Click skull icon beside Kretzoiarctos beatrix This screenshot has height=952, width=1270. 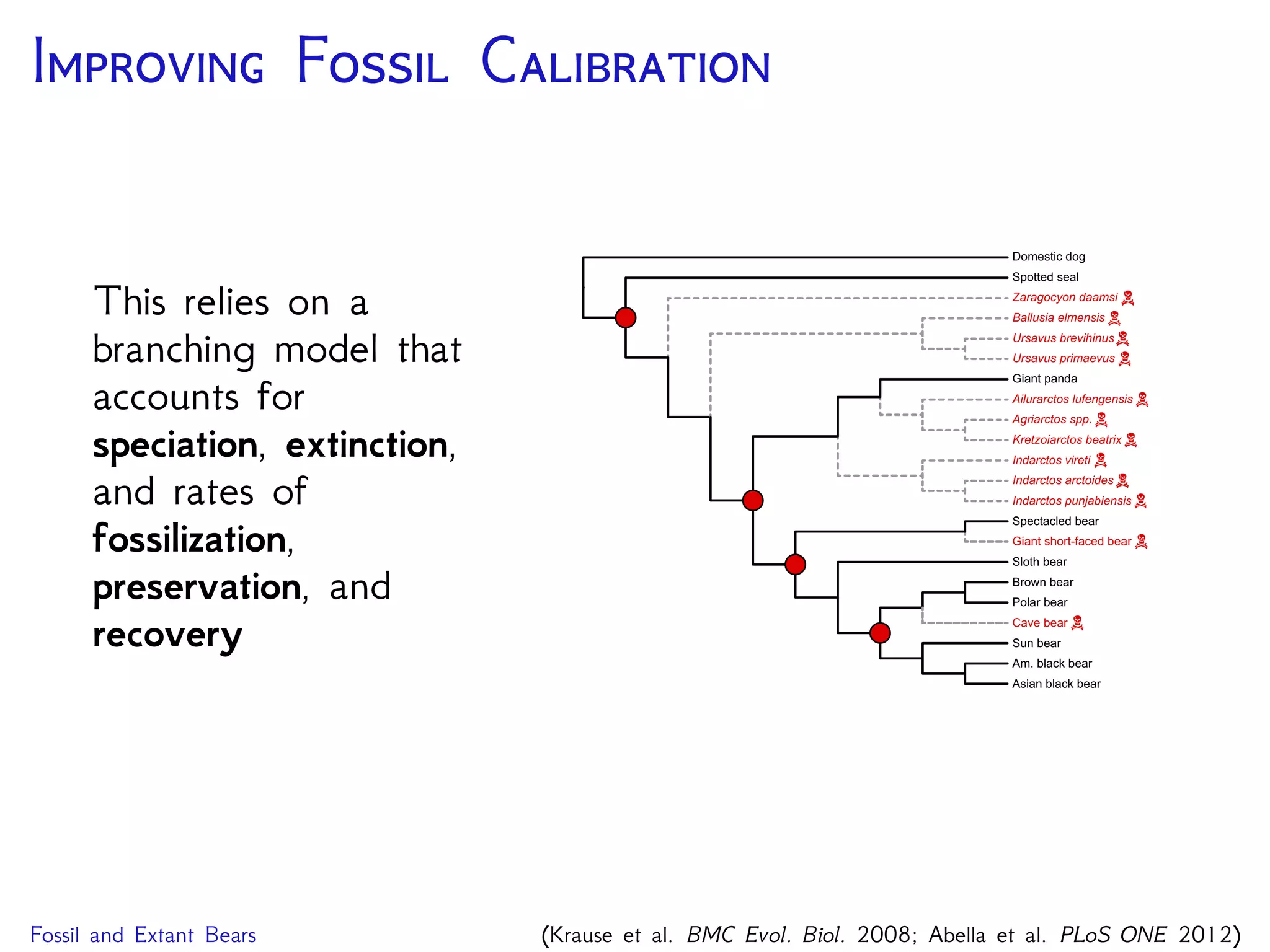coord(1130,440)
